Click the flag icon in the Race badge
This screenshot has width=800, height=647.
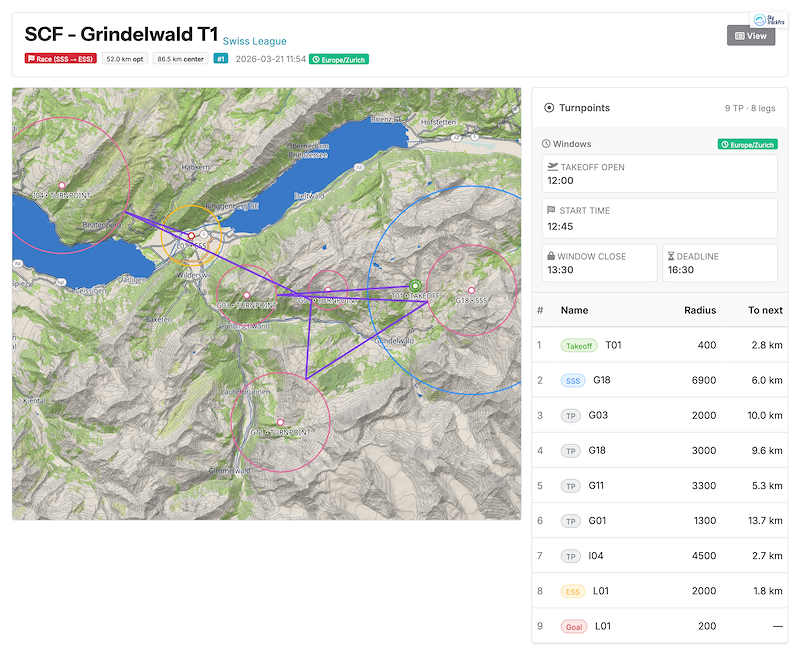tap(32, 59)
